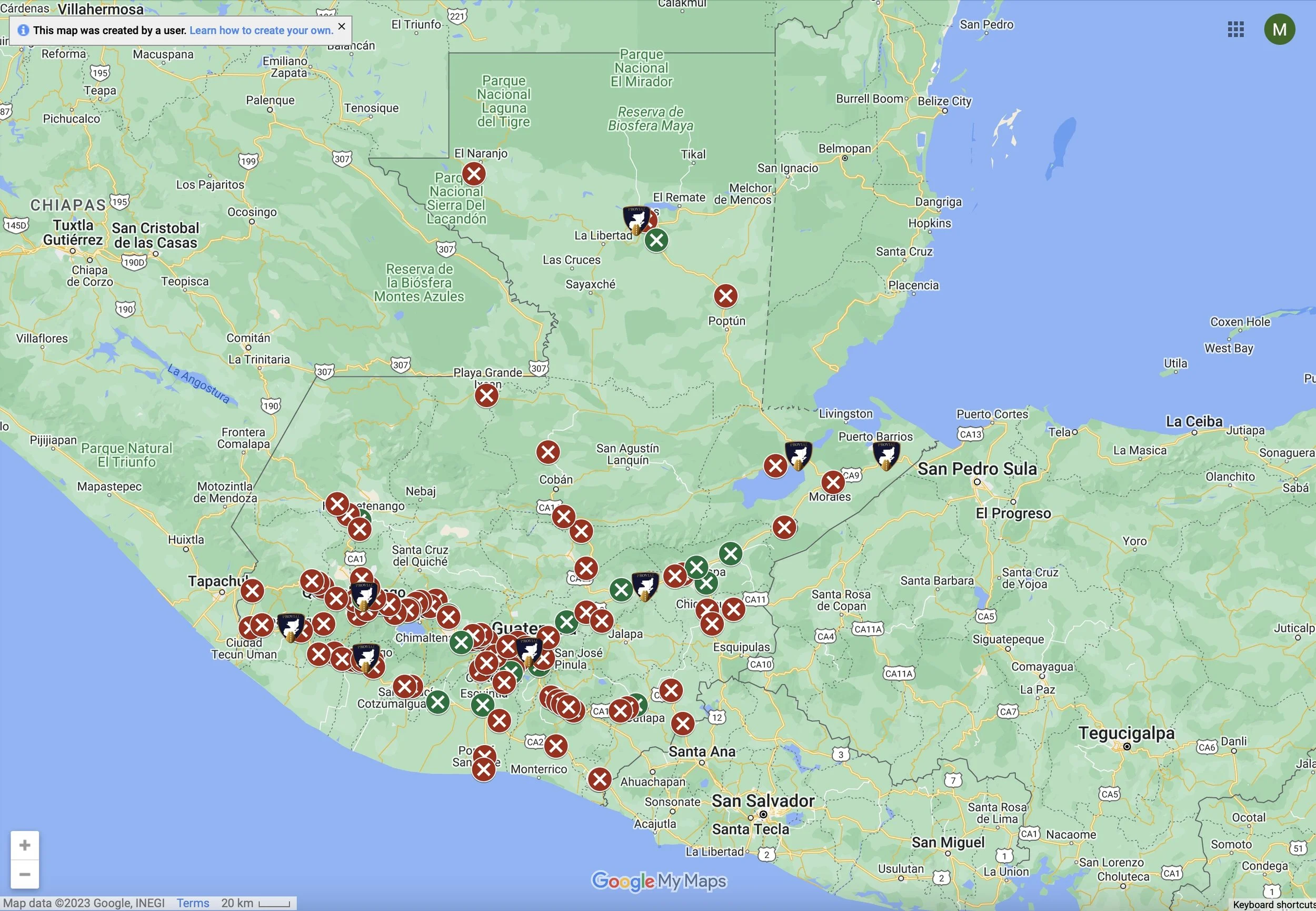Select red X marker near El Naranjo

click(473, 174)
